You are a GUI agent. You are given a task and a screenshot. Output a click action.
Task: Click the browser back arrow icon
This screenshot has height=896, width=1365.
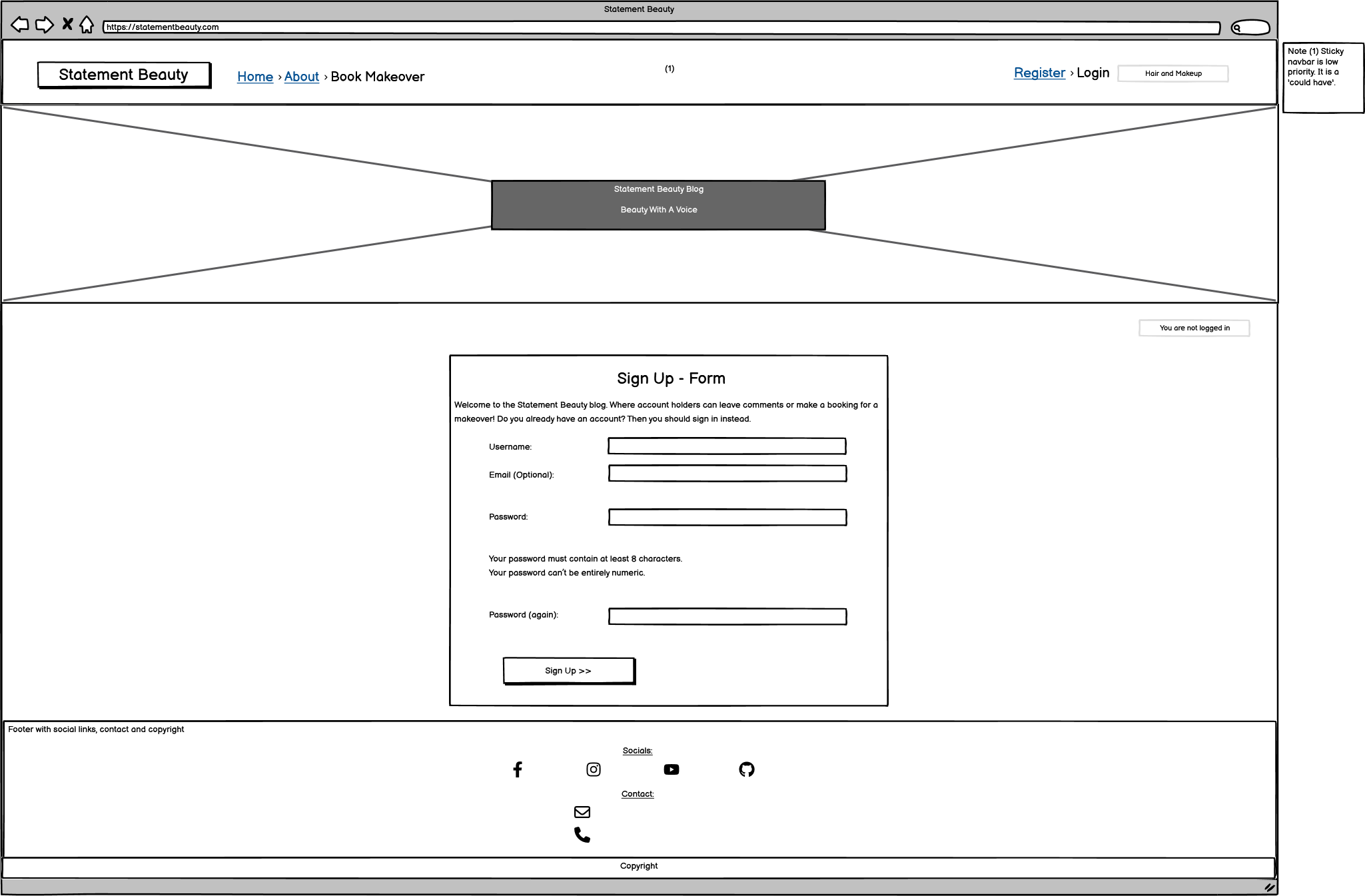click(x=20, y=25)
